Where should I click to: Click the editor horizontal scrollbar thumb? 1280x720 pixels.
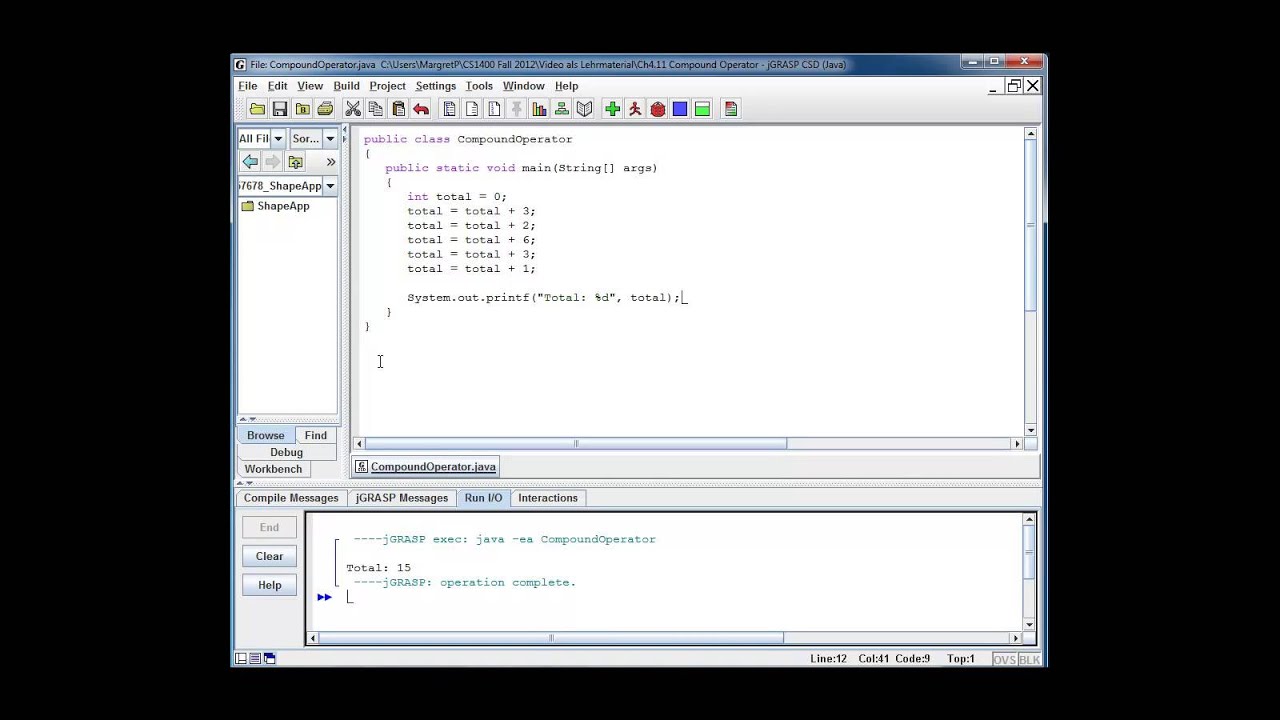576,444
